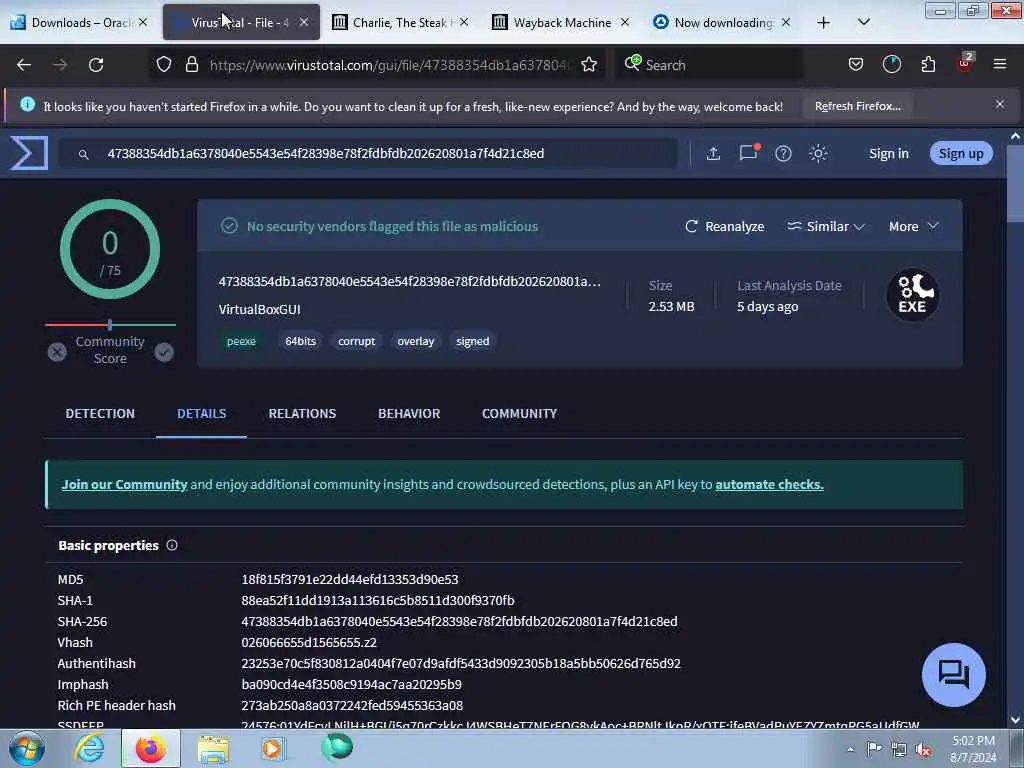Expand the More dropdown
This screenshot has height=768, width=1024.
click(x=913, y=226)
